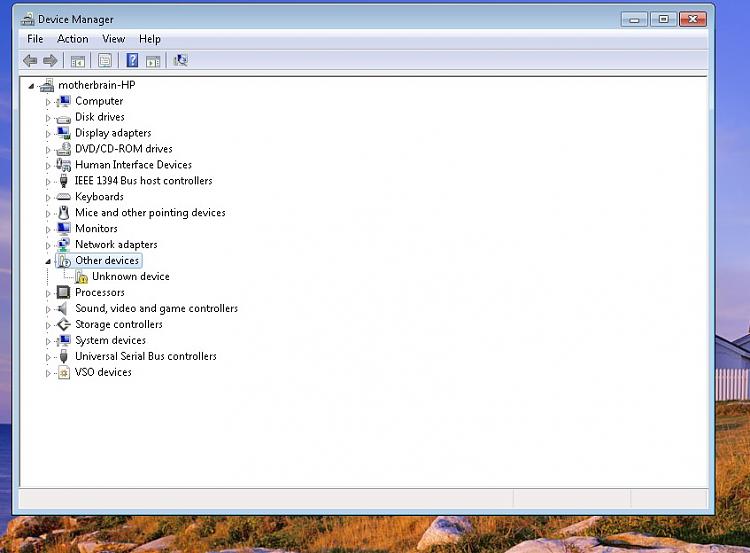
Task: Expand the Network adapters node arrow
Action: (x=48, y=245)
